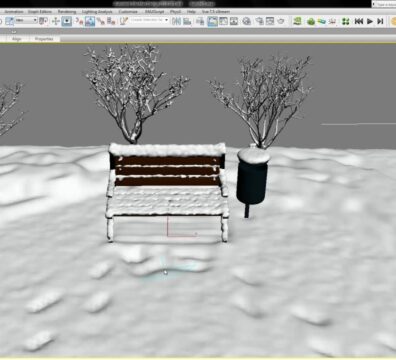Click the snow-covered bench in the viewport
This screenshot has width=396, height=360.
pyautogui.click(x=167, y=192)
